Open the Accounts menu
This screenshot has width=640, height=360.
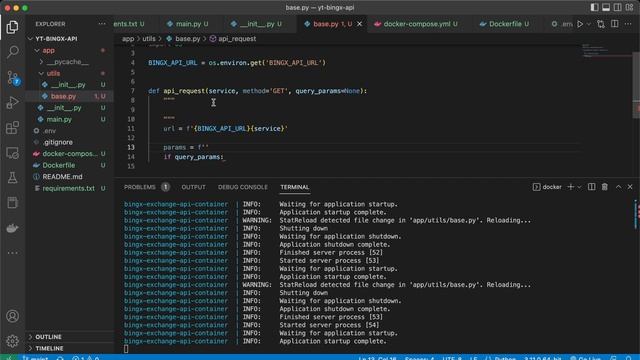(x=12, y=316)
